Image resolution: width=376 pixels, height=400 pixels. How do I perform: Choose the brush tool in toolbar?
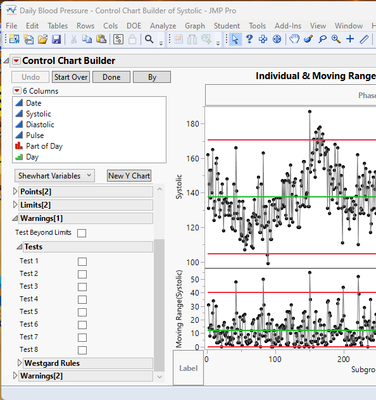tap(308, 39)
